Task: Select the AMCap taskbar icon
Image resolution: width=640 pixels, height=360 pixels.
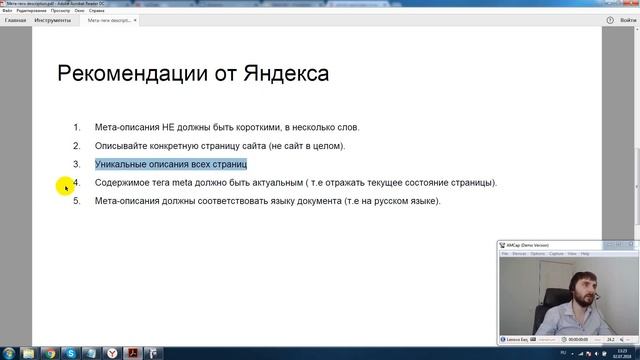Action: 153,353
